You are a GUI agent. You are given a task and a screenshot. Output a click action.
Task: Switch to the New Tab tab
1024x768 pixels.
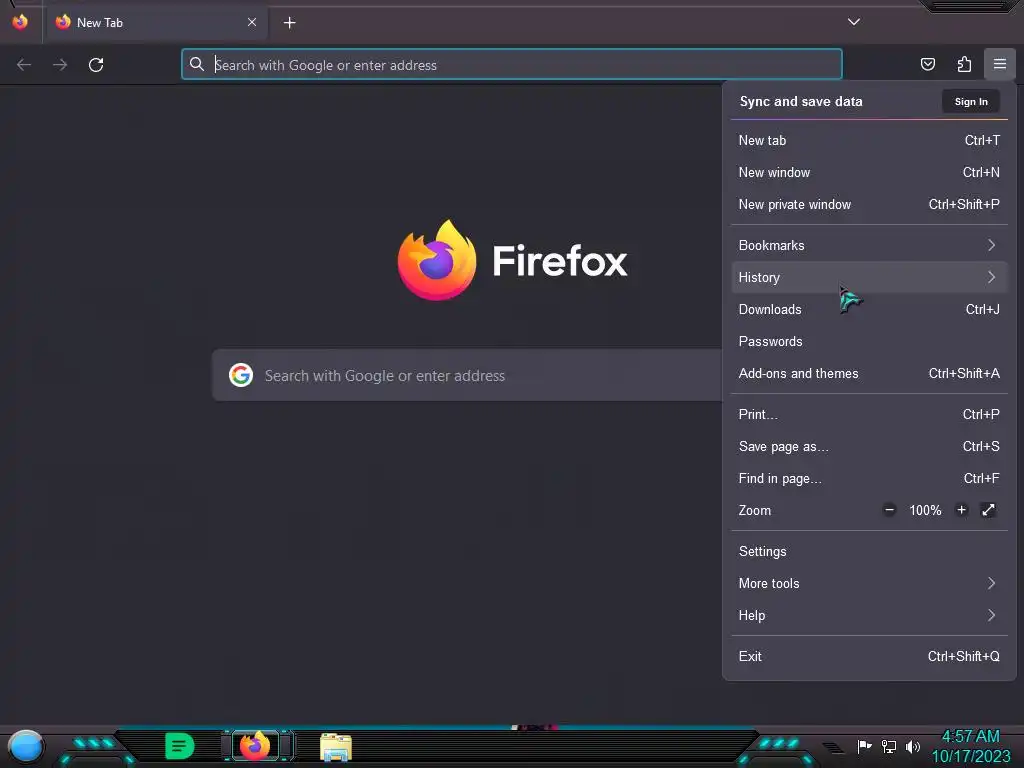point(155,23)
